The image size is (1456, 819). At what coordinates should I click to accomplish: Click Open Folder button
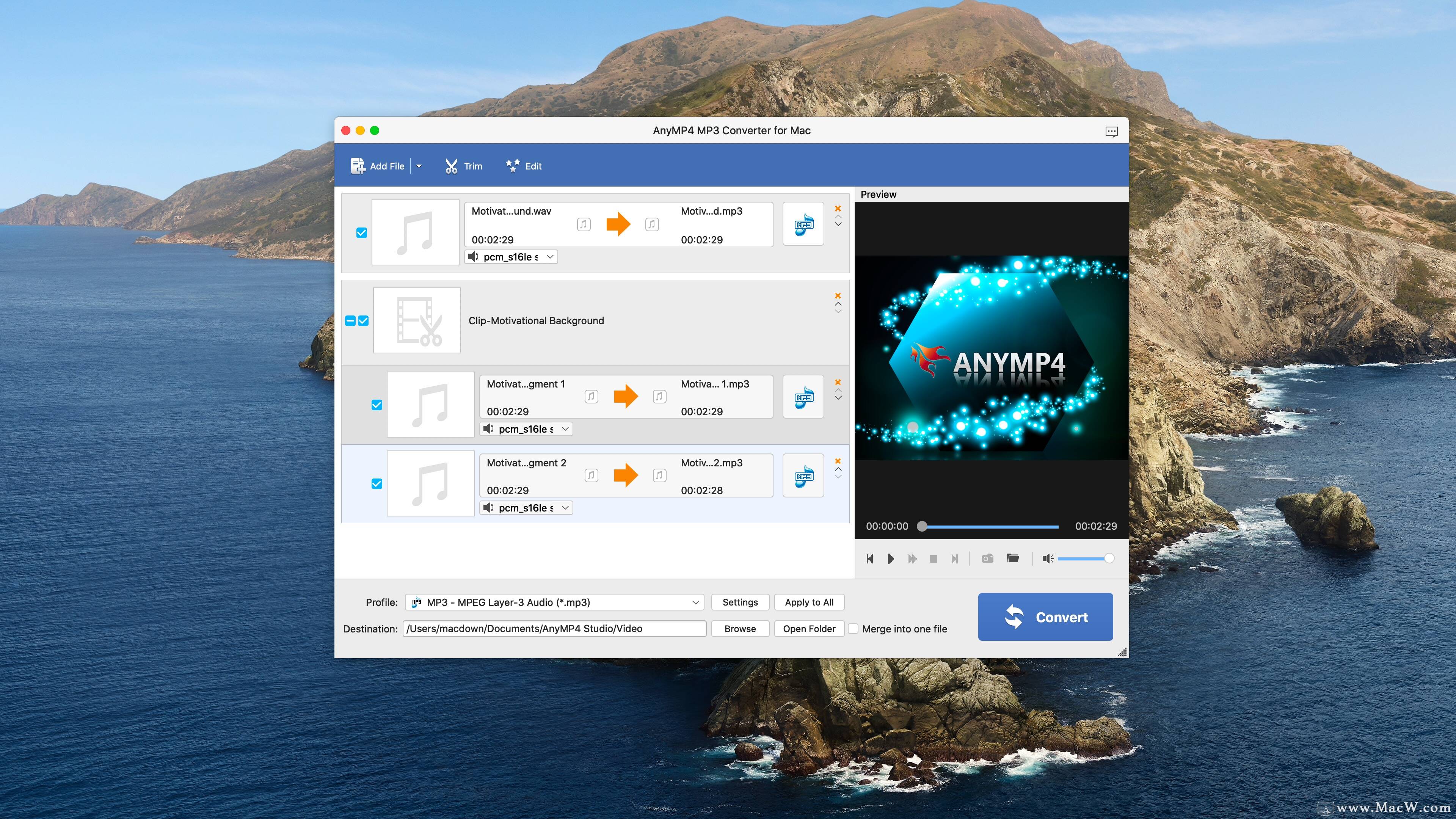pos(809,629)
